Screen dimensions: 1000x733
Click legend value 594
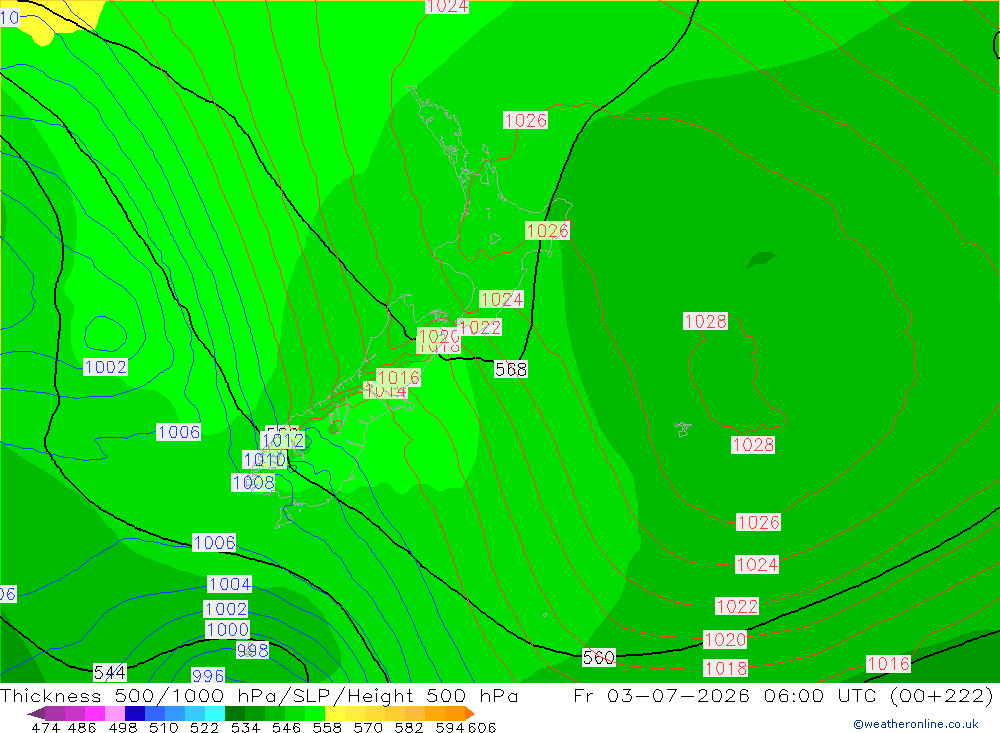[450, 728]
